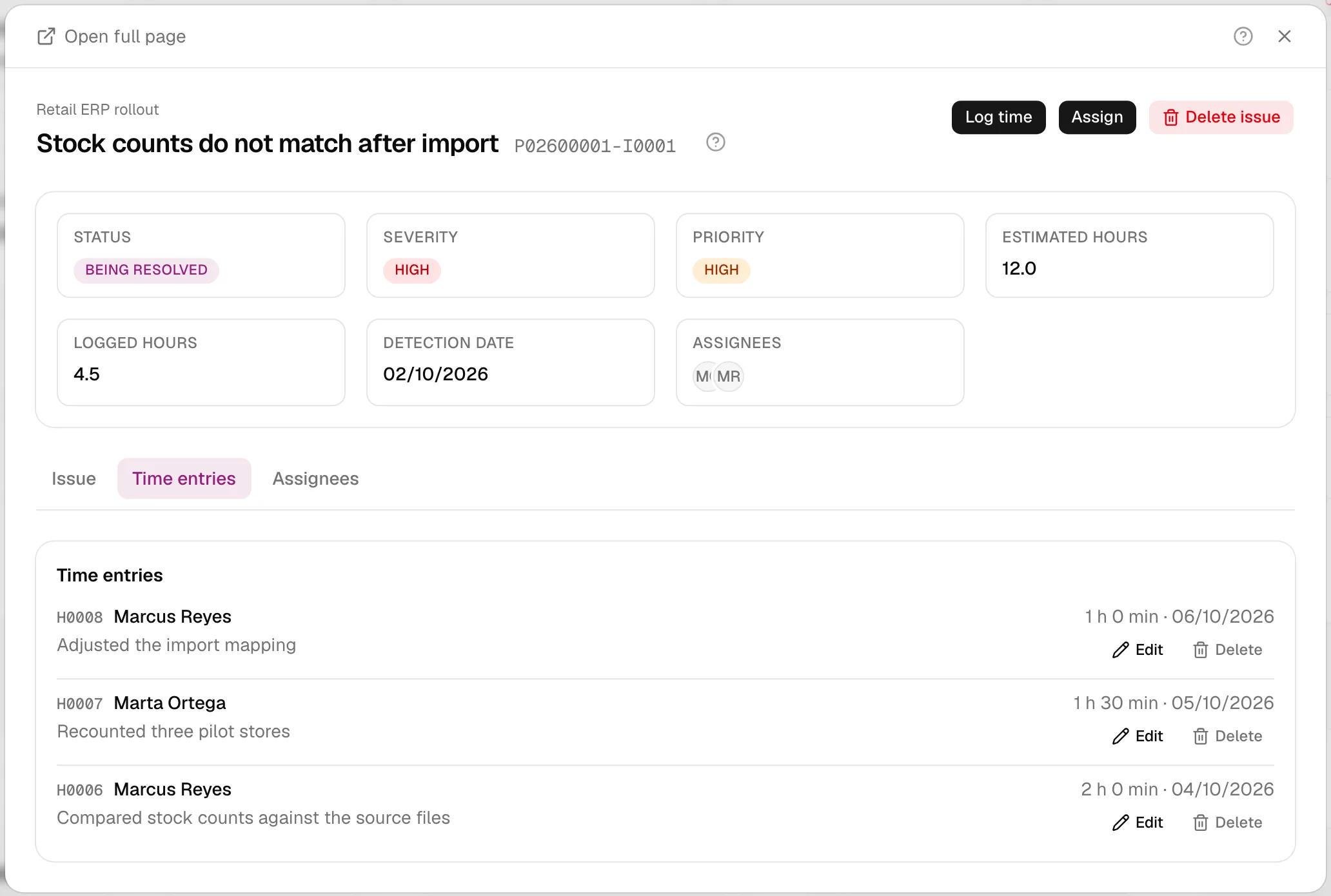Click the MR assignee avatar
This screenshot has height=896, width=1331.
pyautogui.click(x=729, y=376)
